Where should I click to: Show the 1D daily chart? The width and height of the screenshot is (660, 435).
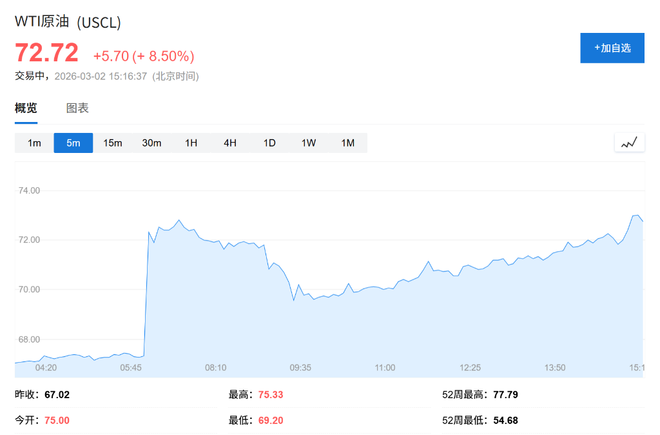(x=269, y=143)
